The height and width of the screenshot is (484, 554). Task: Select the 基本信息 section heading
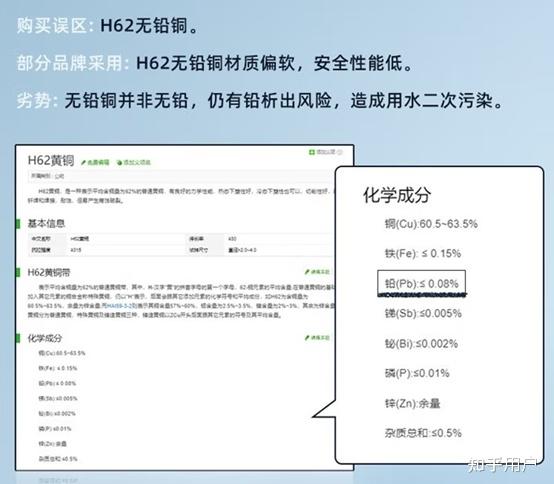[x=46, y=224]
